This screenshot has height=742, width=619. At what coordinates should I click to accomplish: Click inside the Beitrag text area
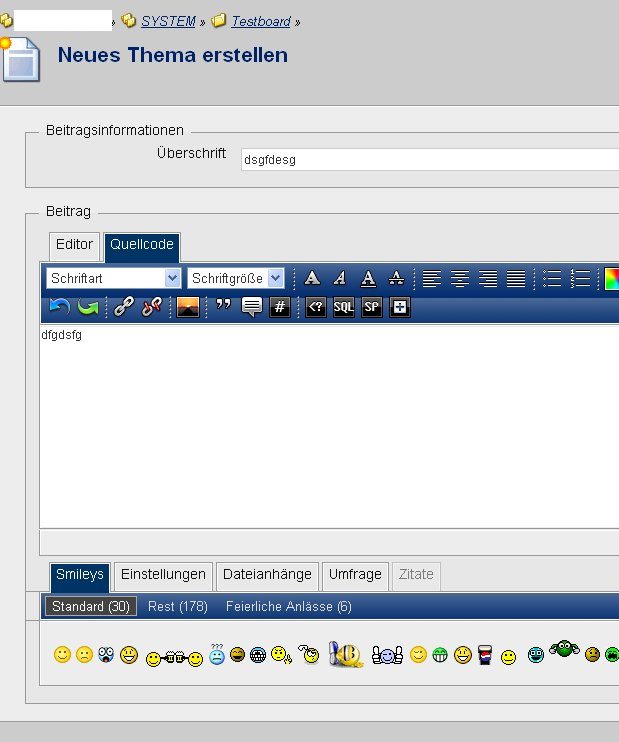329,426
